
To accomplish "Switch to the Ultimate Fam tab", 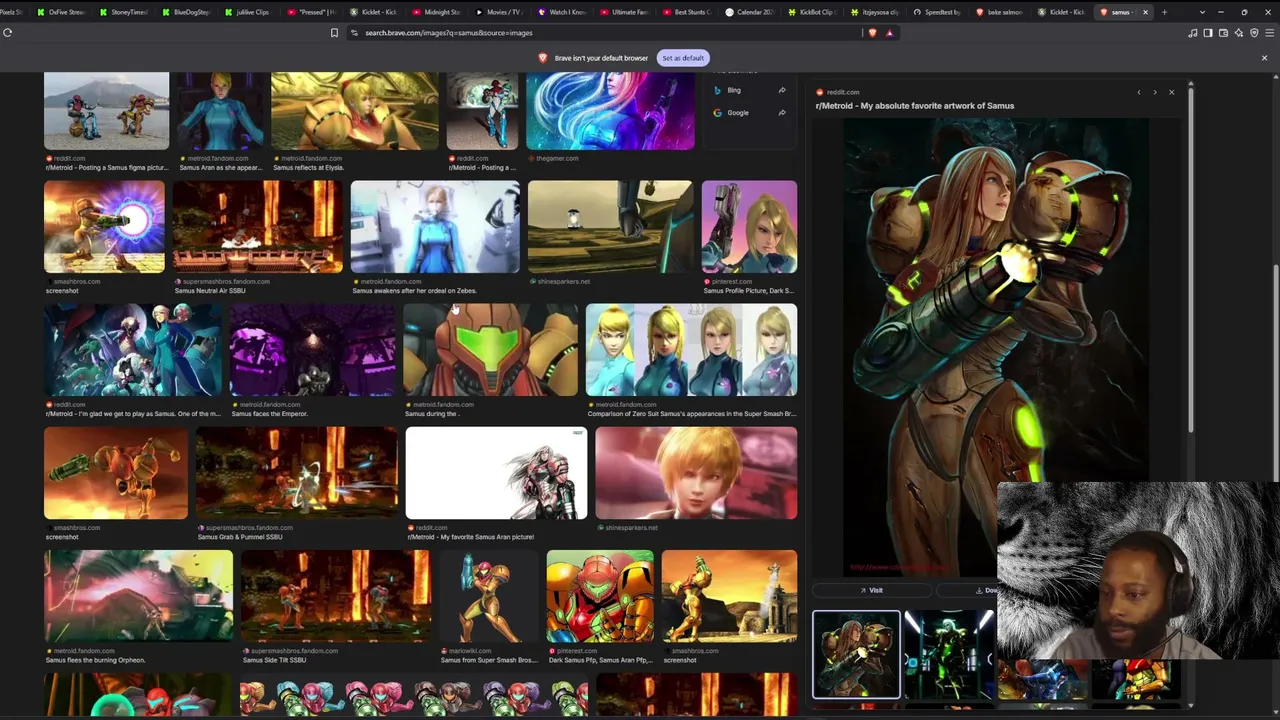I will [625, 12].
